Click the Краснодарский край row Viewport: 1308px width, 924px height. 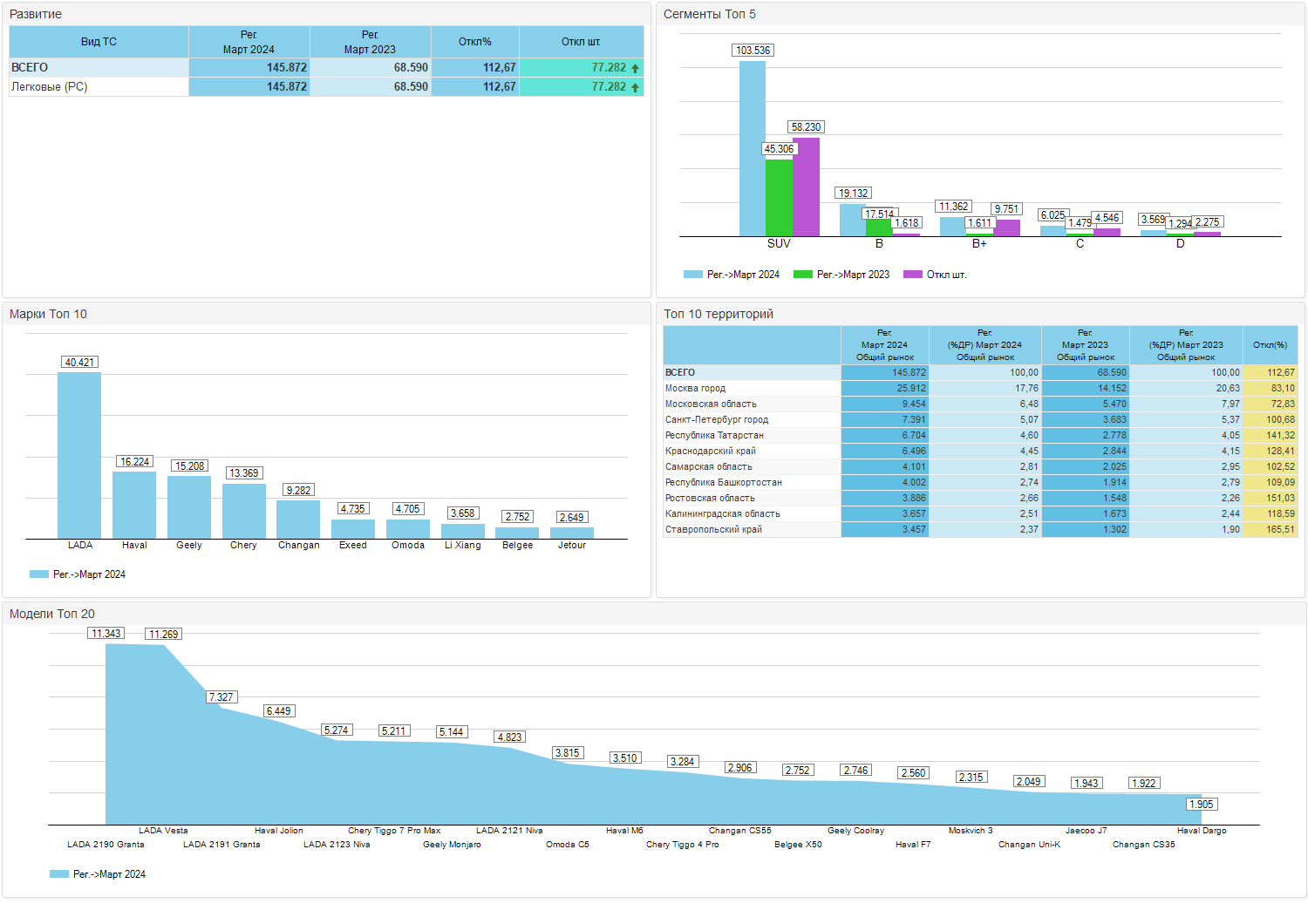pos(980,451)
